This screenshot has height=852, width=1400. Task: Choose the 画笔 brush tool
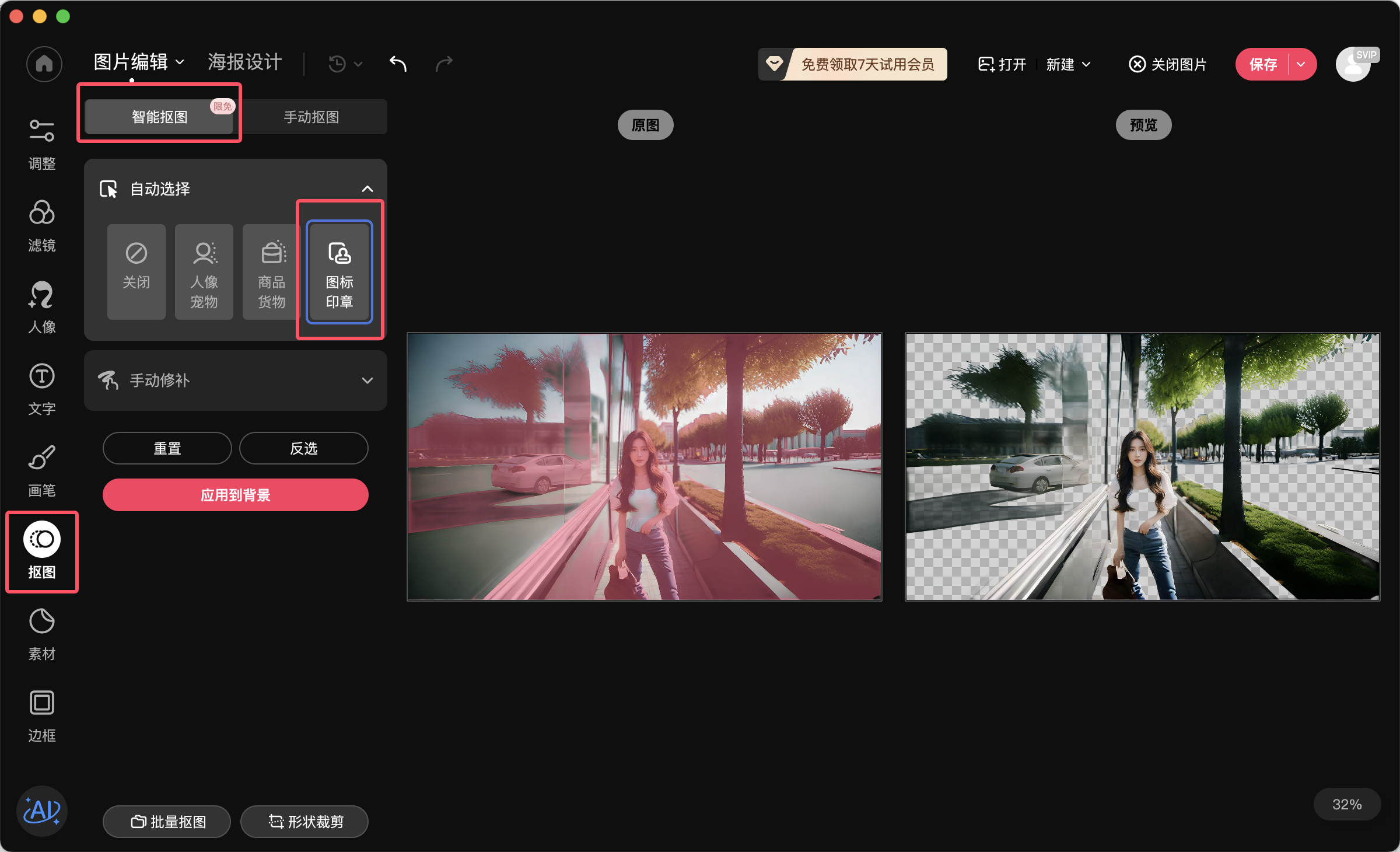(42, 470)
